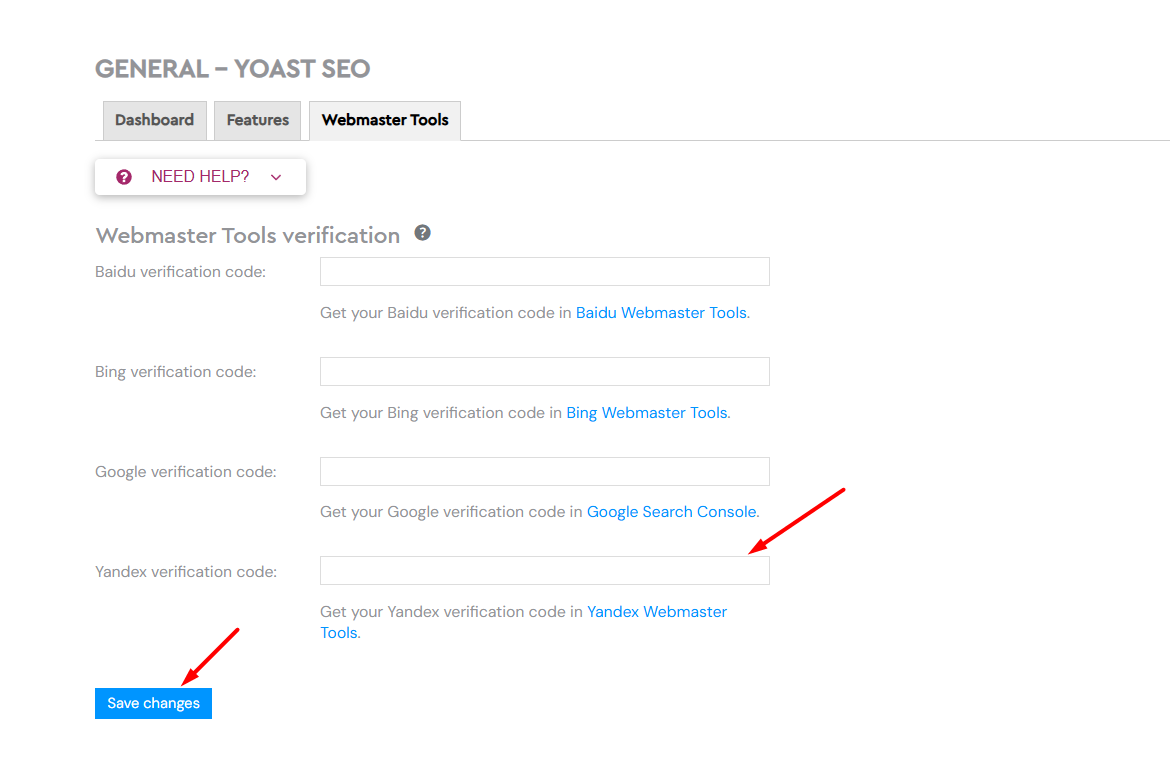Image resolution: width=1170 pixels, height=763 pixels.
Task: Focus the Baidu verification code field
Action: tap(545, 271)
